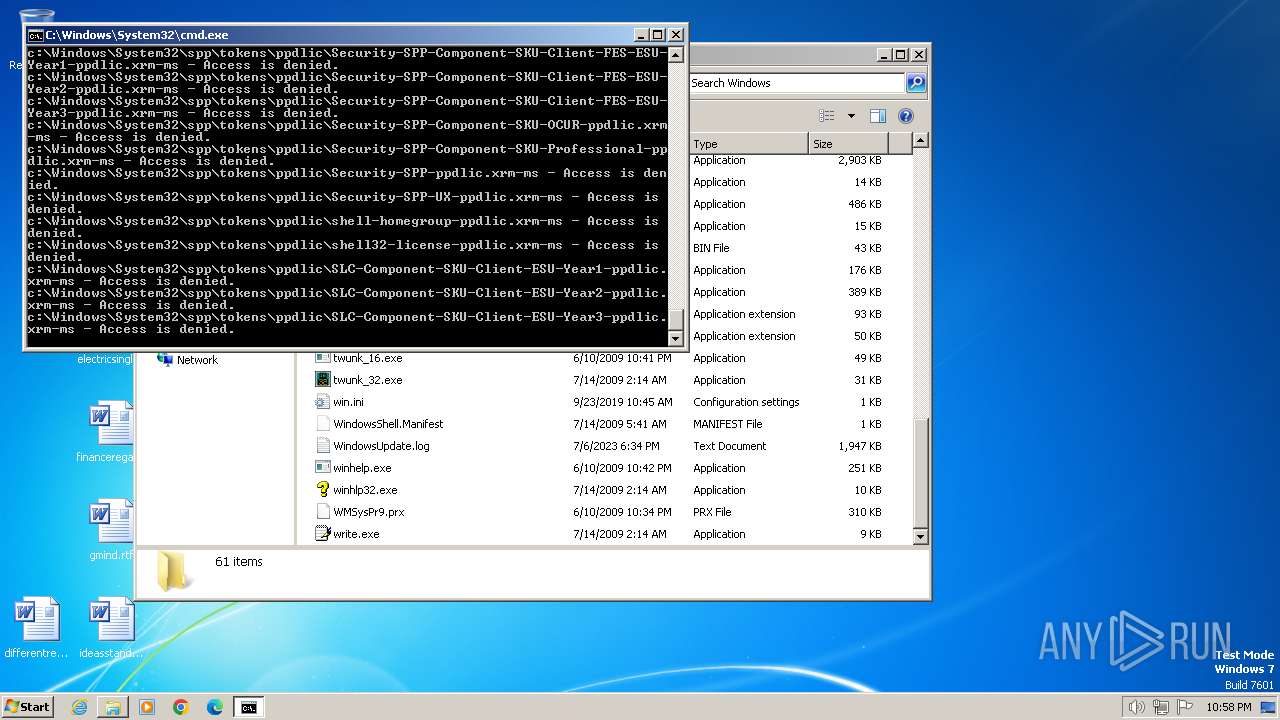Image resolution: width=1280 pixels, height=720 pixels.
Task: Click winhlp32.exe question mark icon
Action: 322,490
